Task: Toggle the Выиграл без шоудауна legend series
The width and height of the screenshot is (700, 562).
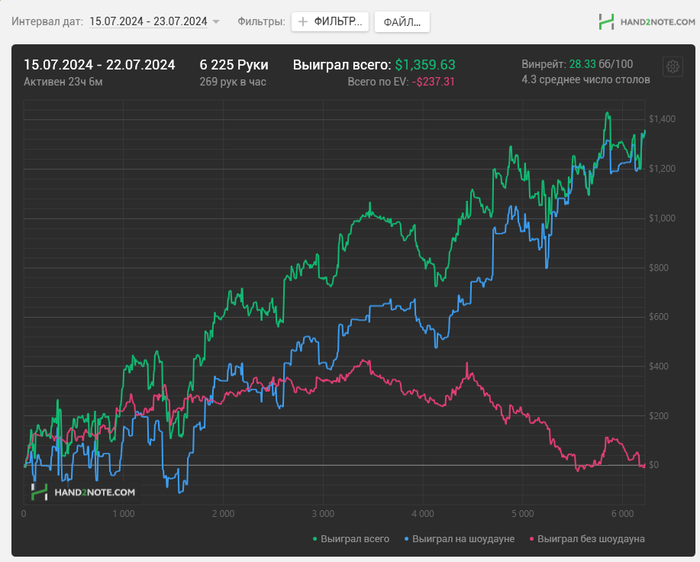Action: point(587,539)
